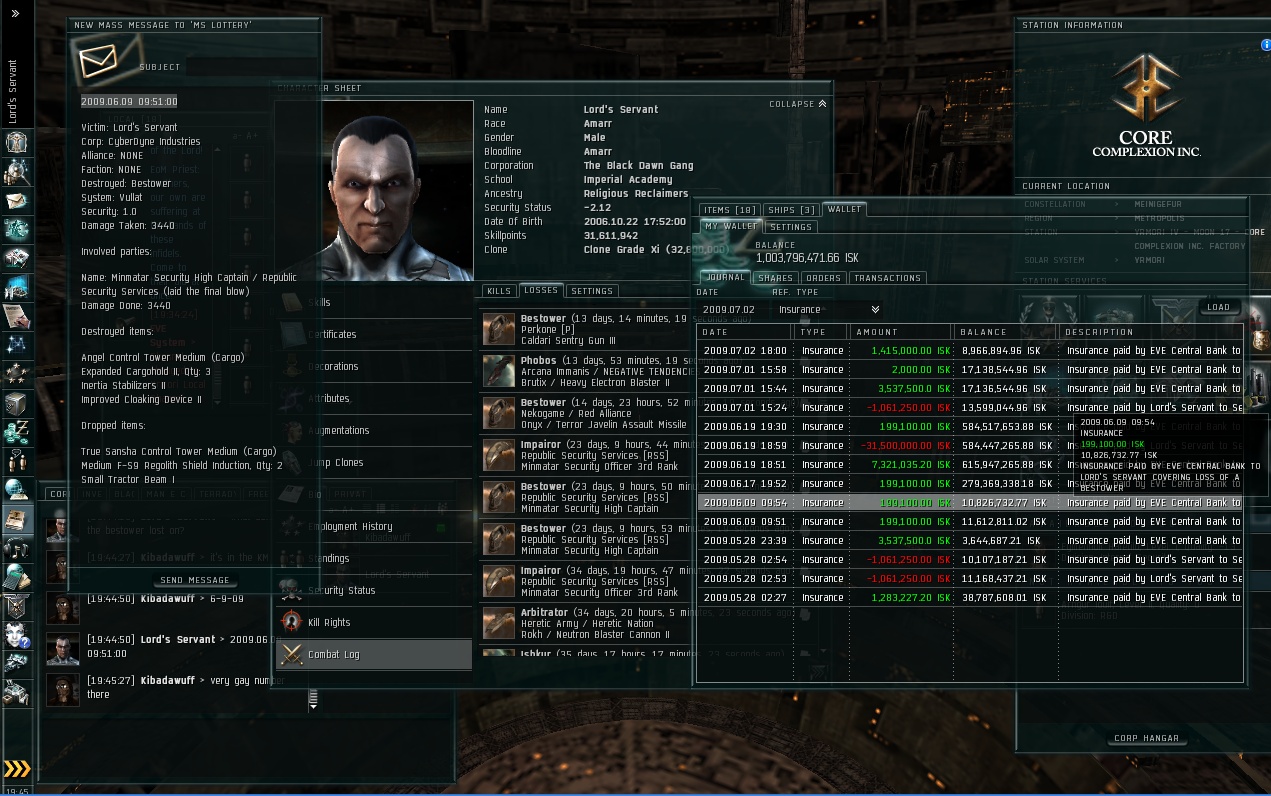Click the chat window scroll handle
Image resolution: width=1271 pixels, height=796 pixels.
[313, 699]
